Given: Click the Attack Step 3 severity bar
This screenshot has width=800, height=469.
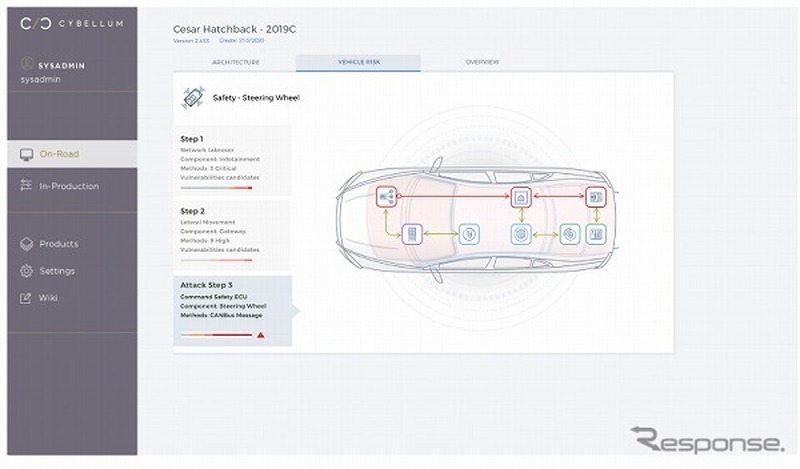Looking at the screenshot, I should click(215, 335).
